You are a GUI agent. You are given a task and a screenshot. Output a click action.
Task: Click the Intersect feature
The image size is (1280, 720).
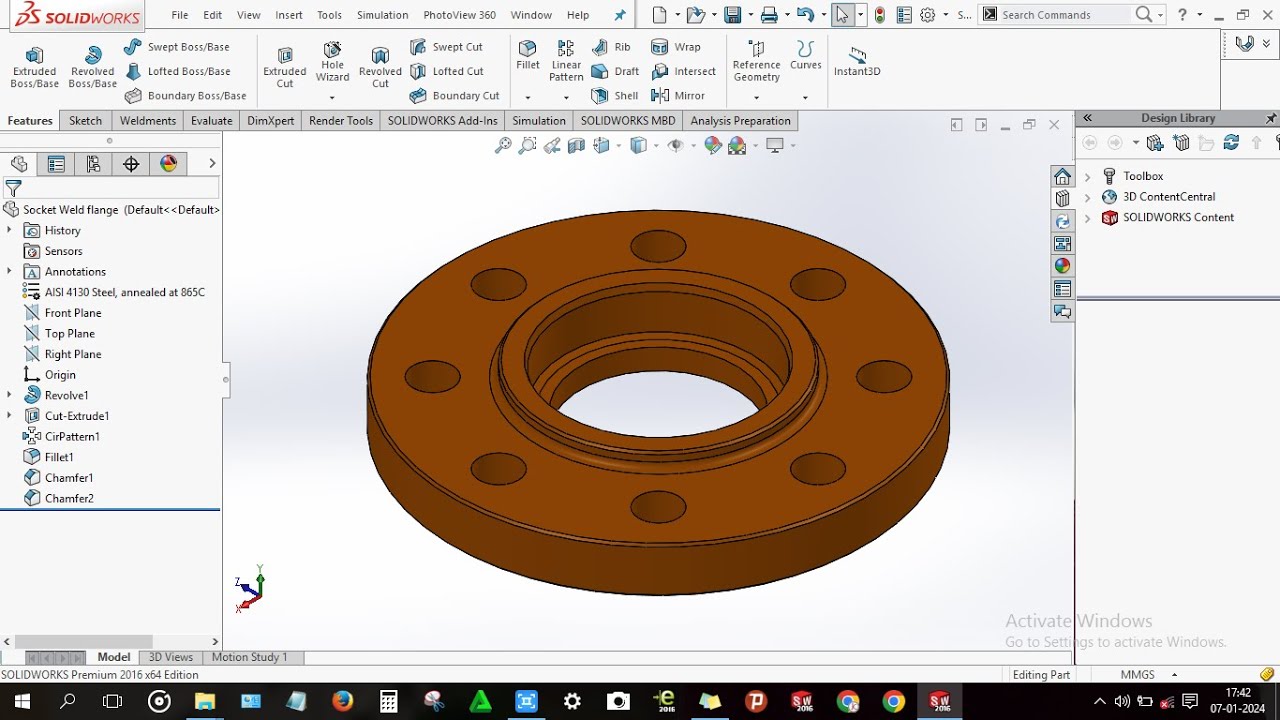683,71
